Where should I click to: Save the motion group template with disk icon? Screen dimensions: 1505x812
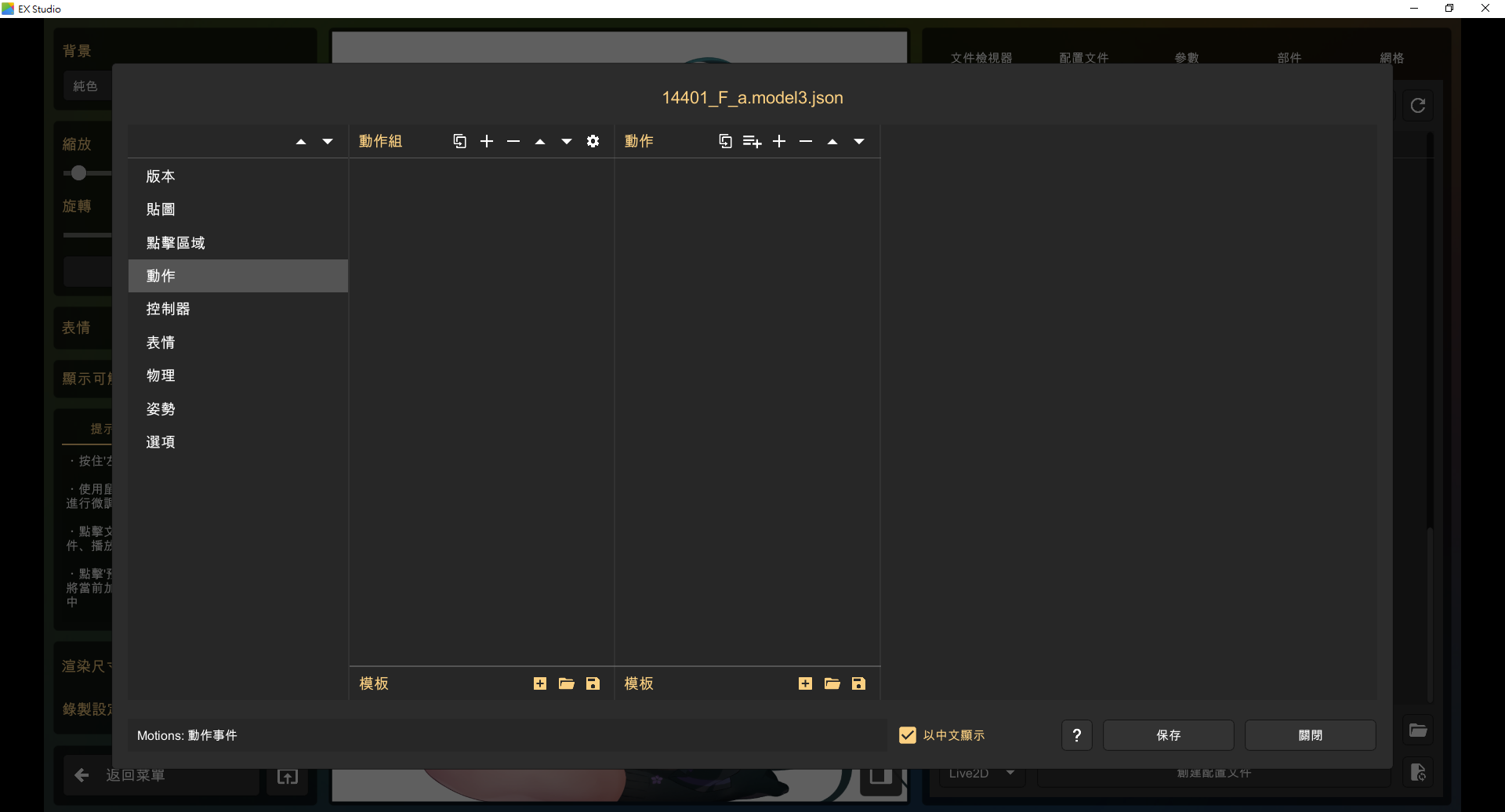click(x=593, y=683)
